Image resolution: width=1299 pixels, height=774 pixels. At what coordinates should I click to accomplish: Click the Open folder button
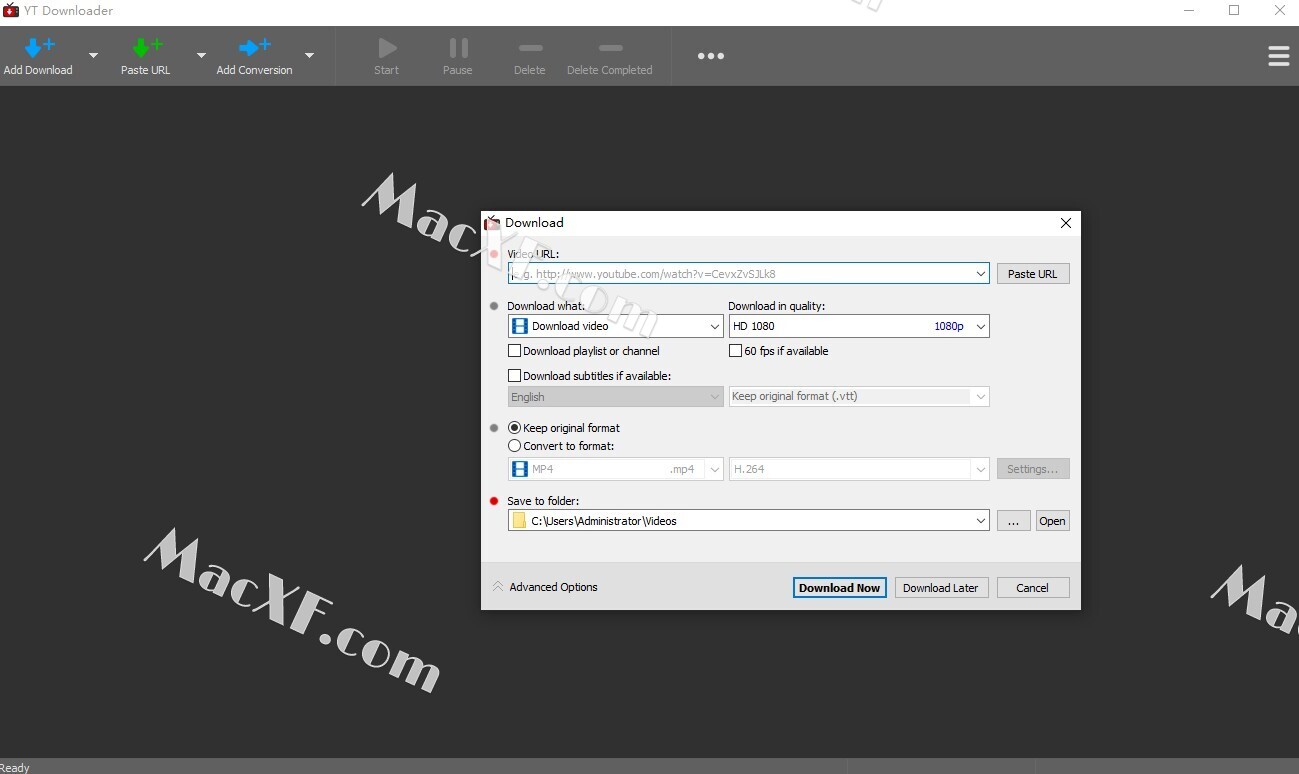[1052, 521]
